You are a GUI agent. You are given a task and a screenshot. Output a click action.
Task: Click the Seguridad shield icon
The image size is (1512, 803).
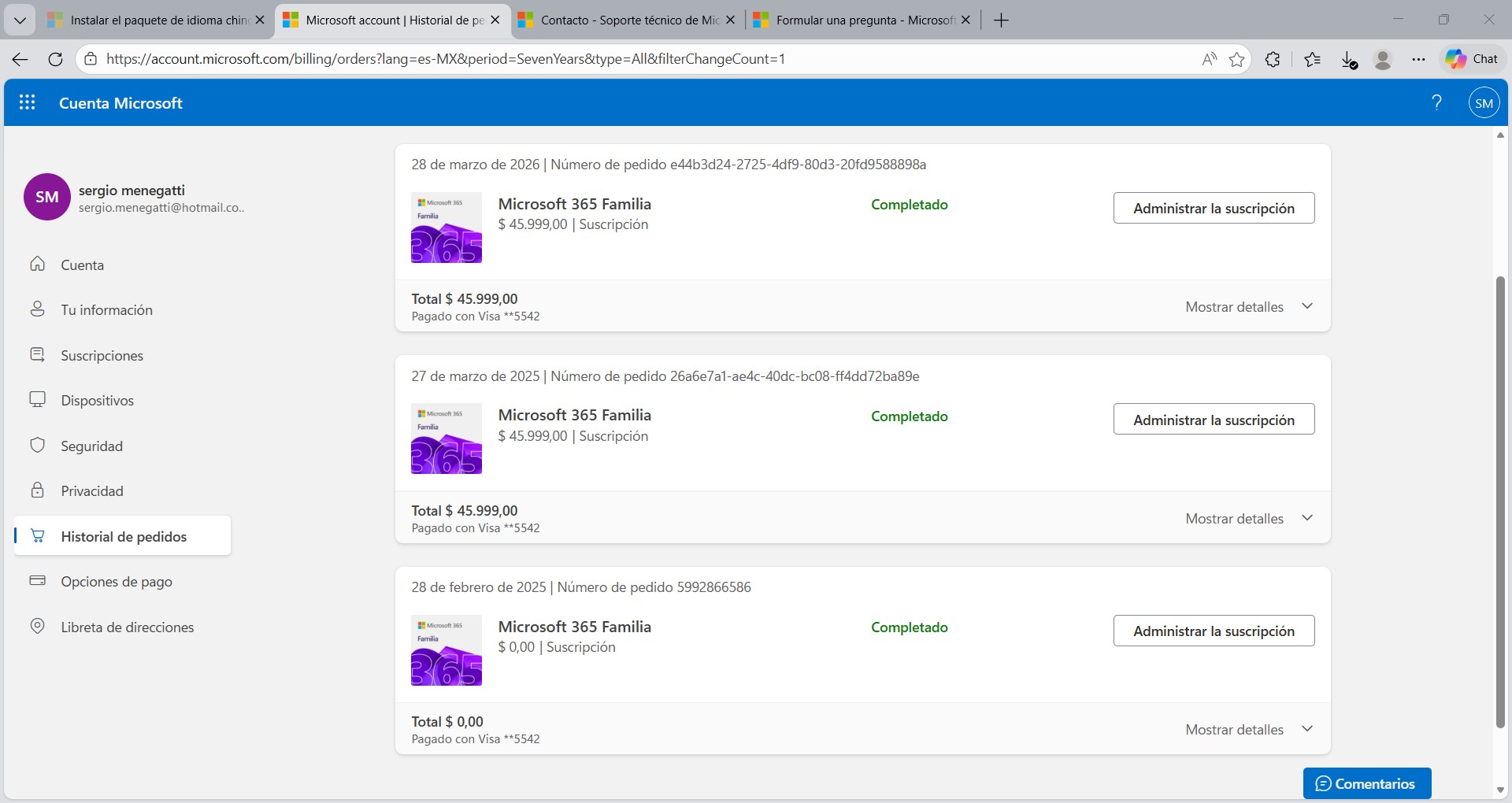click(x=37, y=445)
